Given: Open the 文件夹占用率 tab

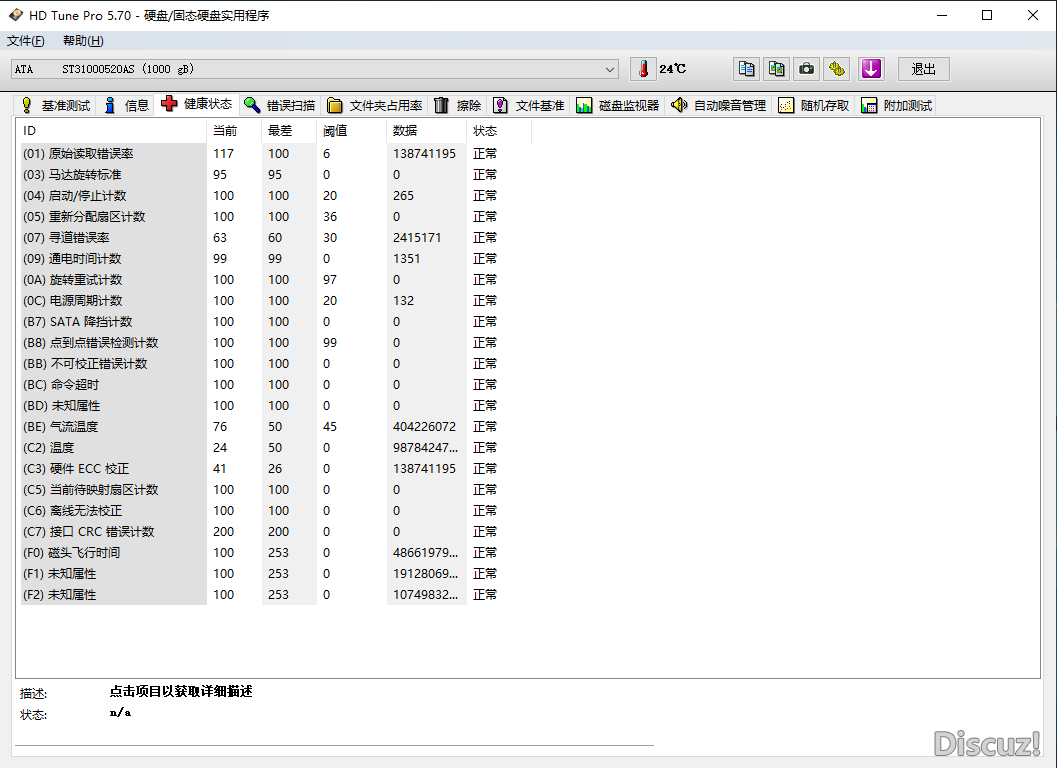Looking at the screenshot, I should (x=375, y=105).
